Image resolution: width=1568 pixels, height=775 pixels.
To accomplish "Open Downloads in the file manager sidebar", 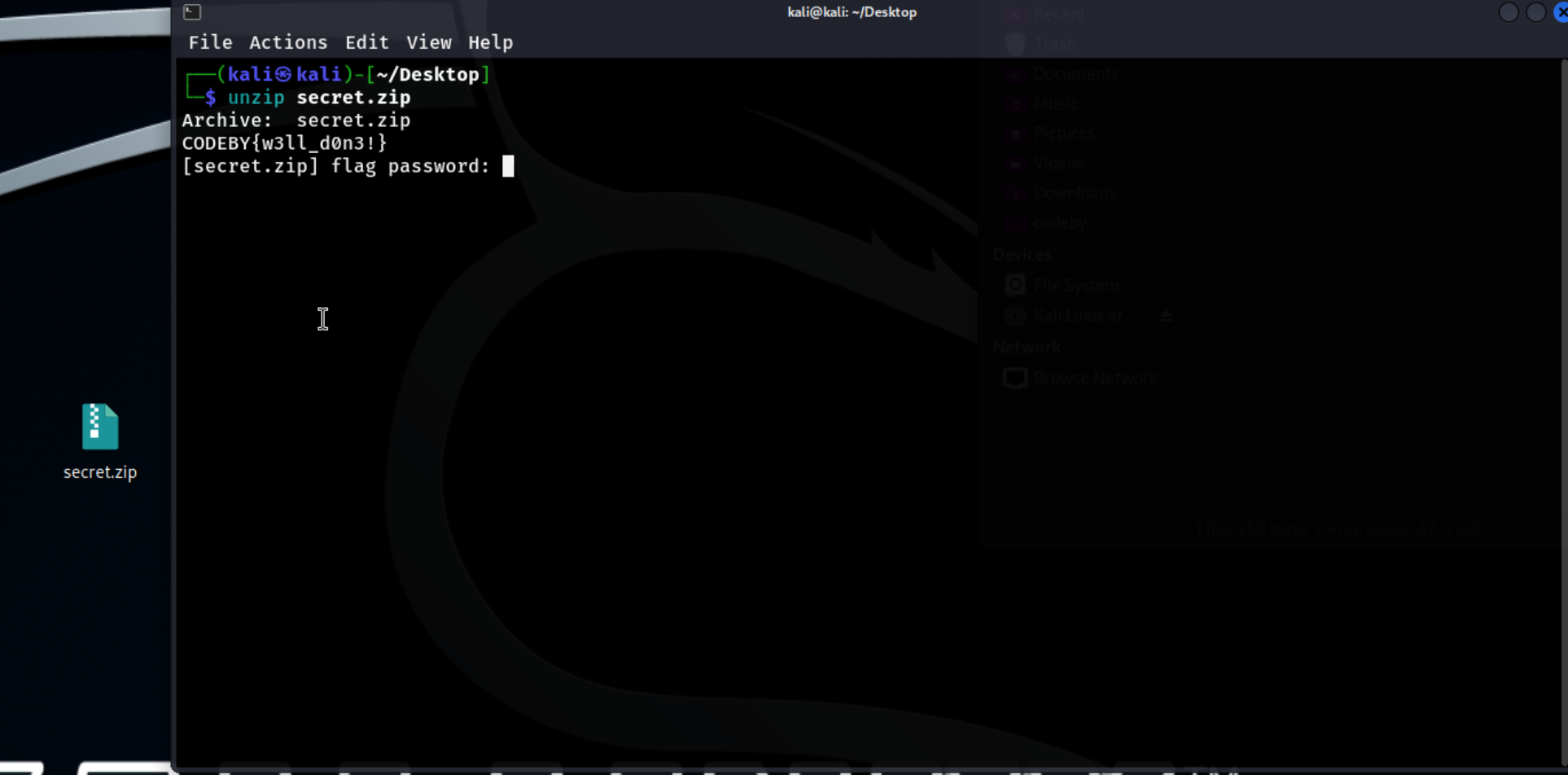I will click(x=1074, y=193).
